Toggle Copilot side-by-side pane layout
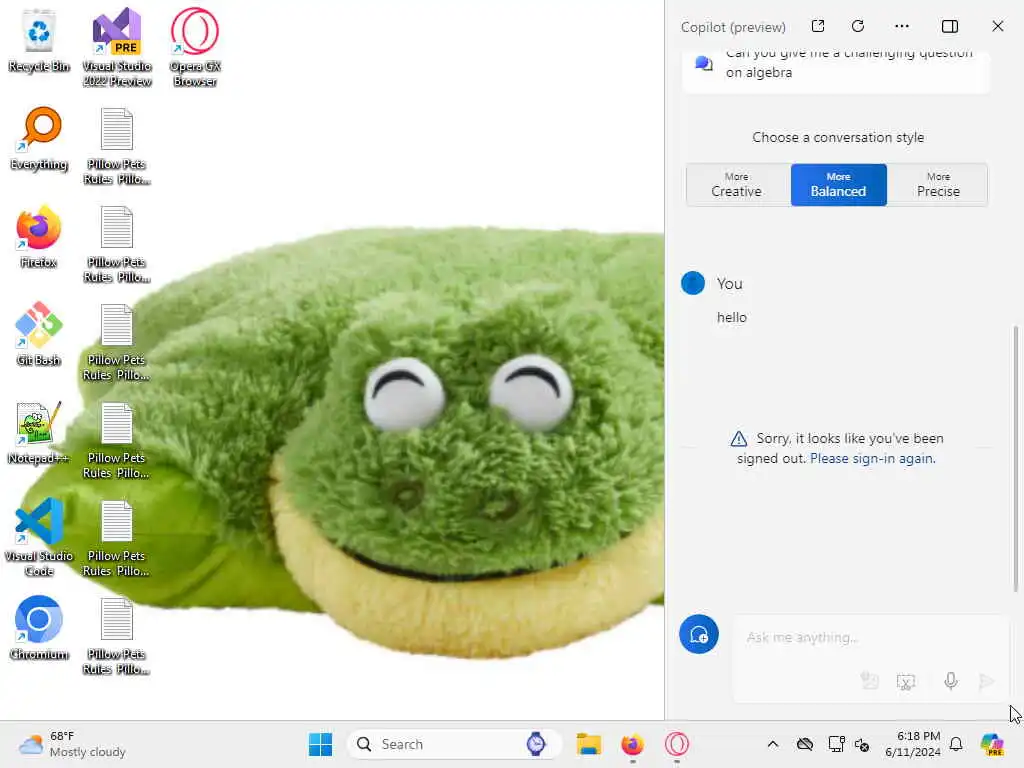Image resolution: width=1024 pixels, height=768 pixels. [x=950, y=26]
